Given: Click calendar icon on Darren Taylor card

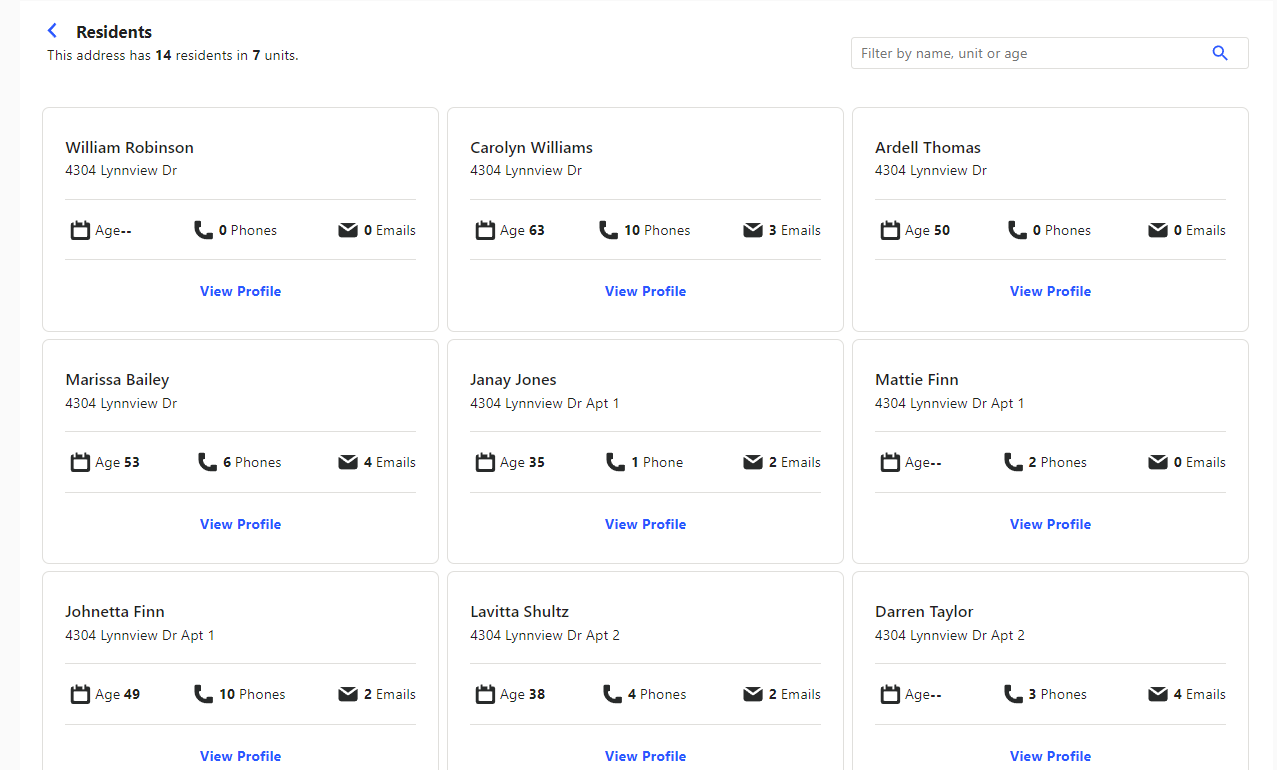Looking at the screenshot, I should click(x=890, y=694).
